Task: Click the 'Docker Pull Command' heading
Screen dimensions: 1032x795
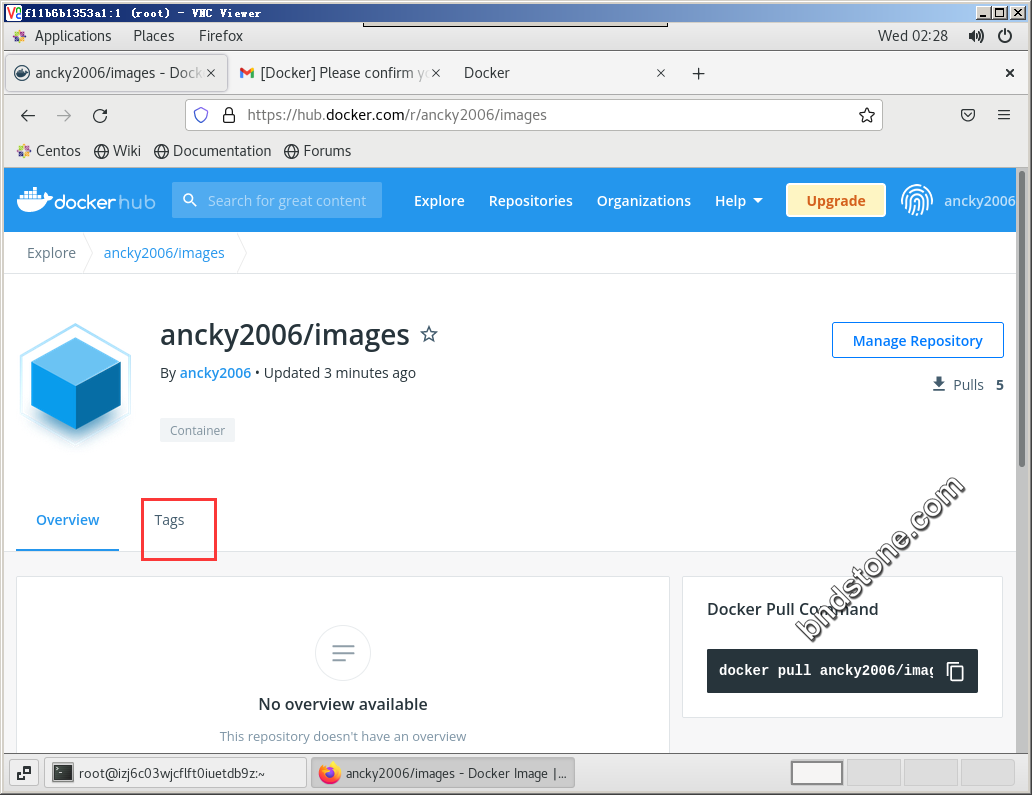Action: (792, 609)
